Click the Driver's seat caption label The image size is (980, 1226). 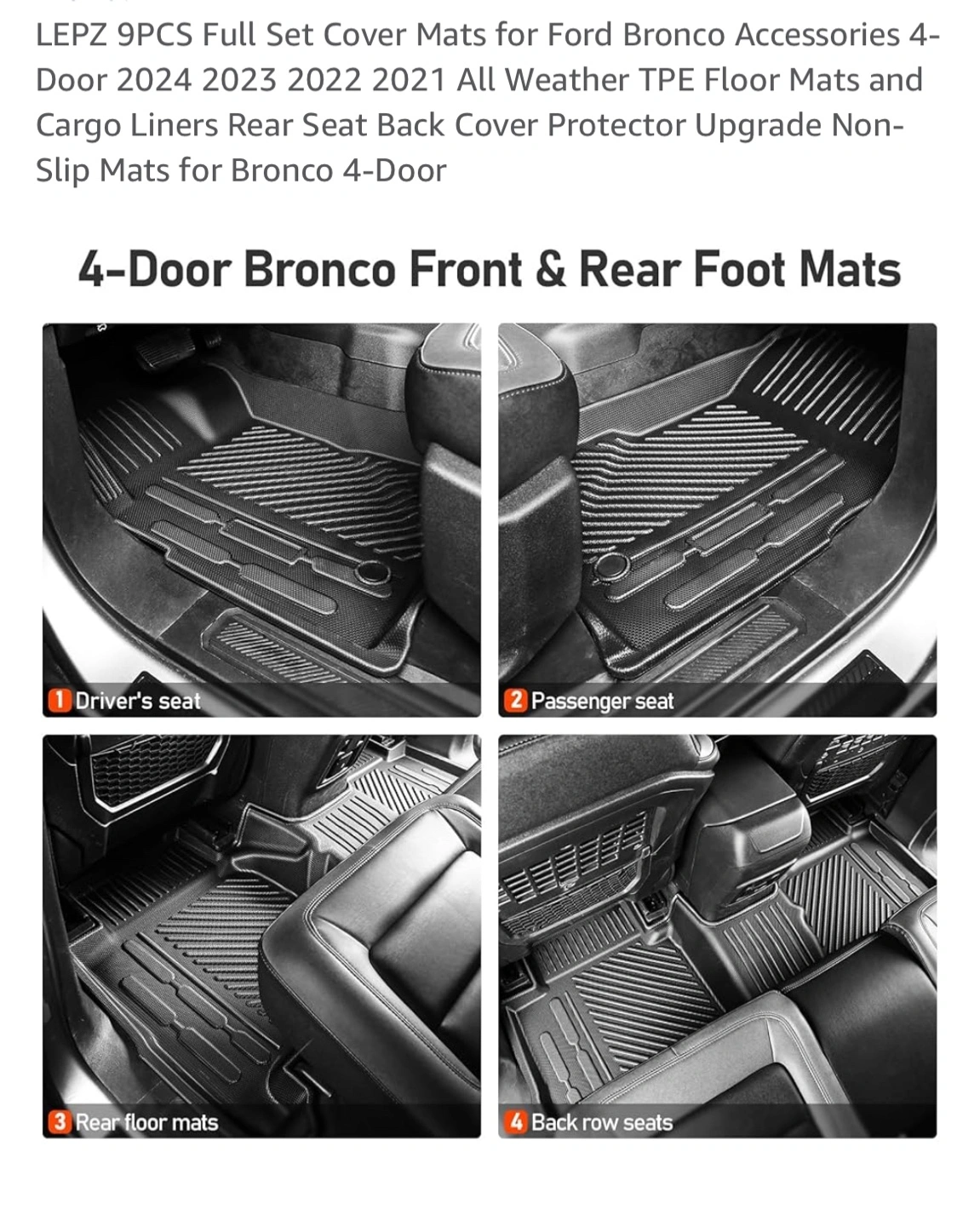pos(138,701)
